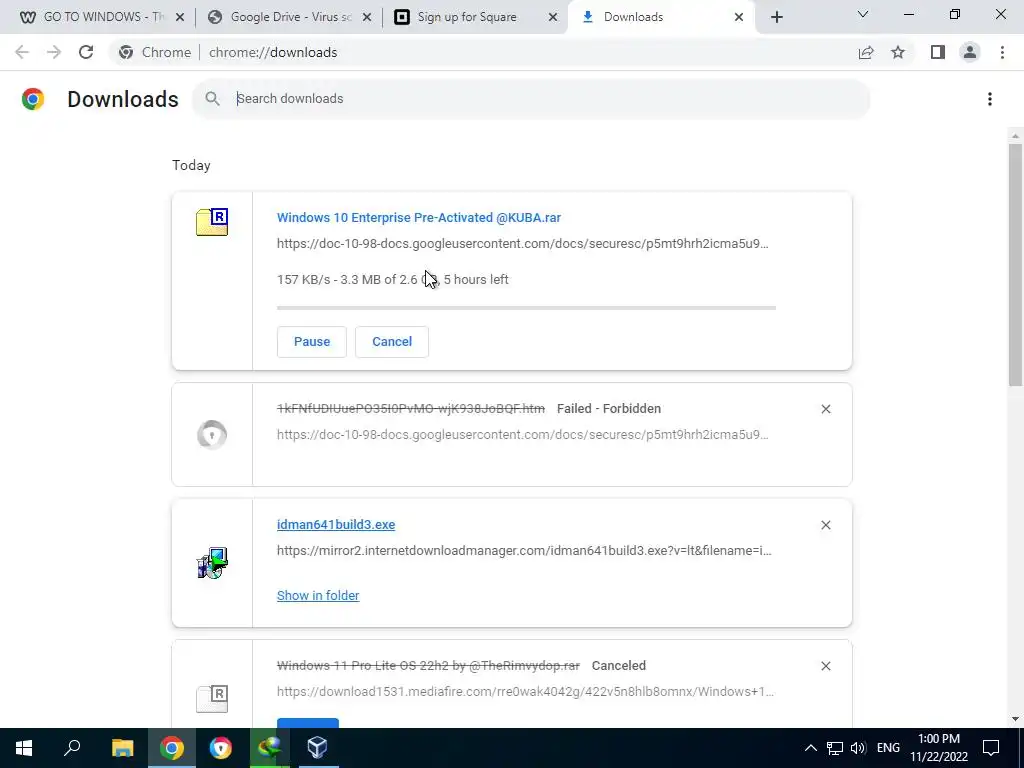Screen dimensions: 1024x768
Task: Open the VirtualBox cube icon in taskbar
Action: (317, 748)
